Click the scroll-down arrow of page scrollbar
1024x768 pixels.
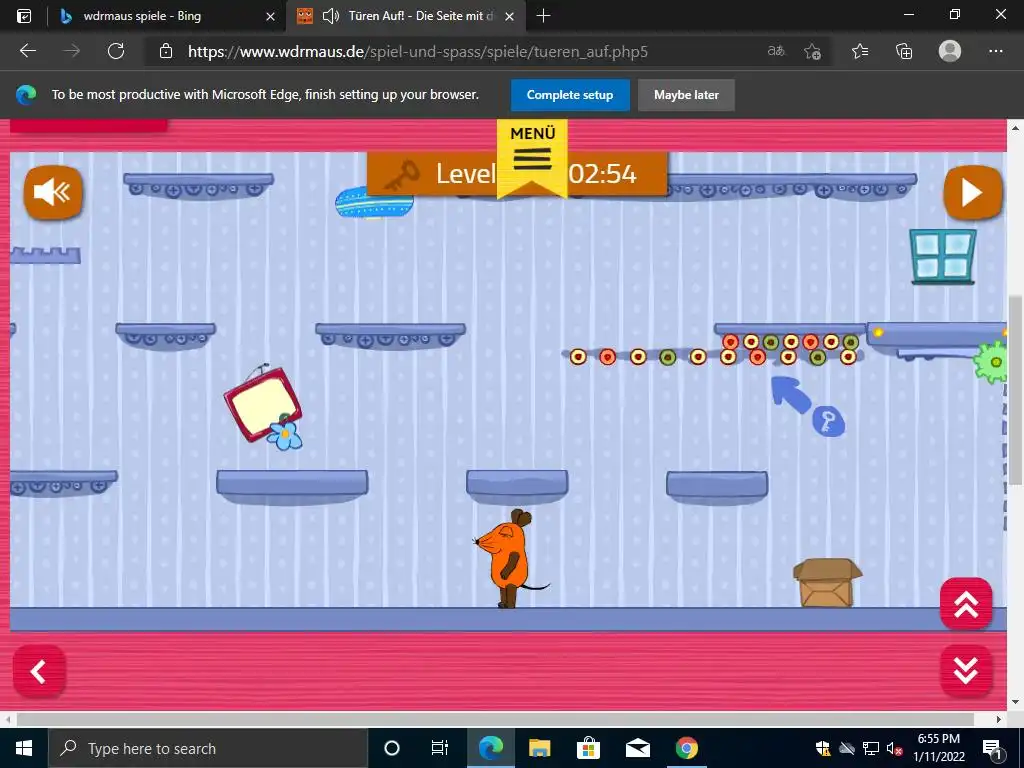point(1015,702)
